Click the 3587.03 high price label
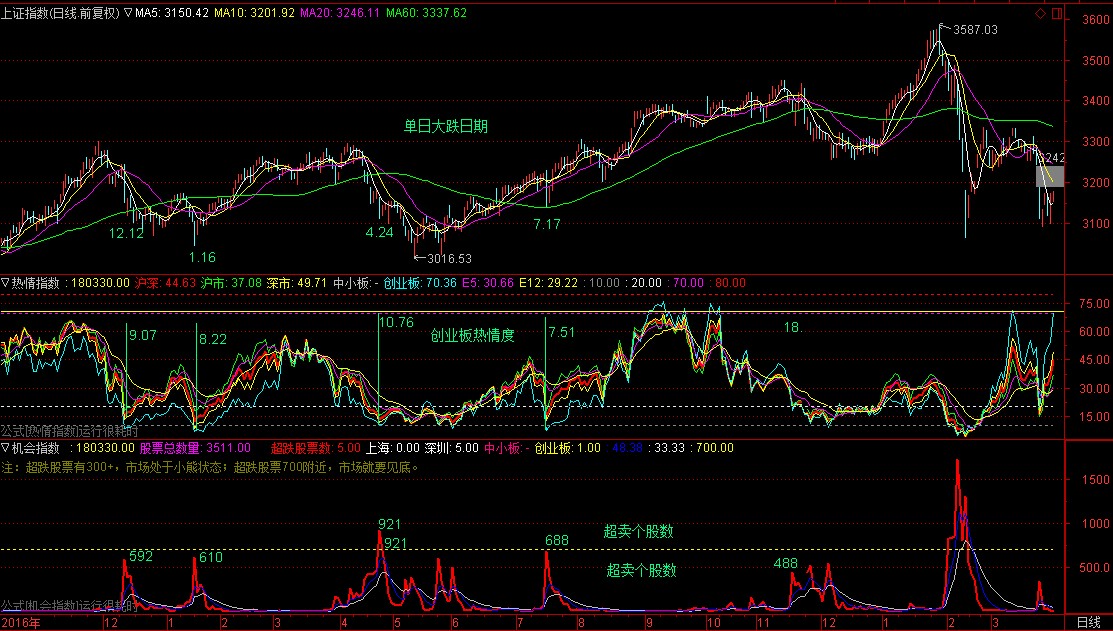Viewport: 1113px width, 631px height. click(975, 30)
